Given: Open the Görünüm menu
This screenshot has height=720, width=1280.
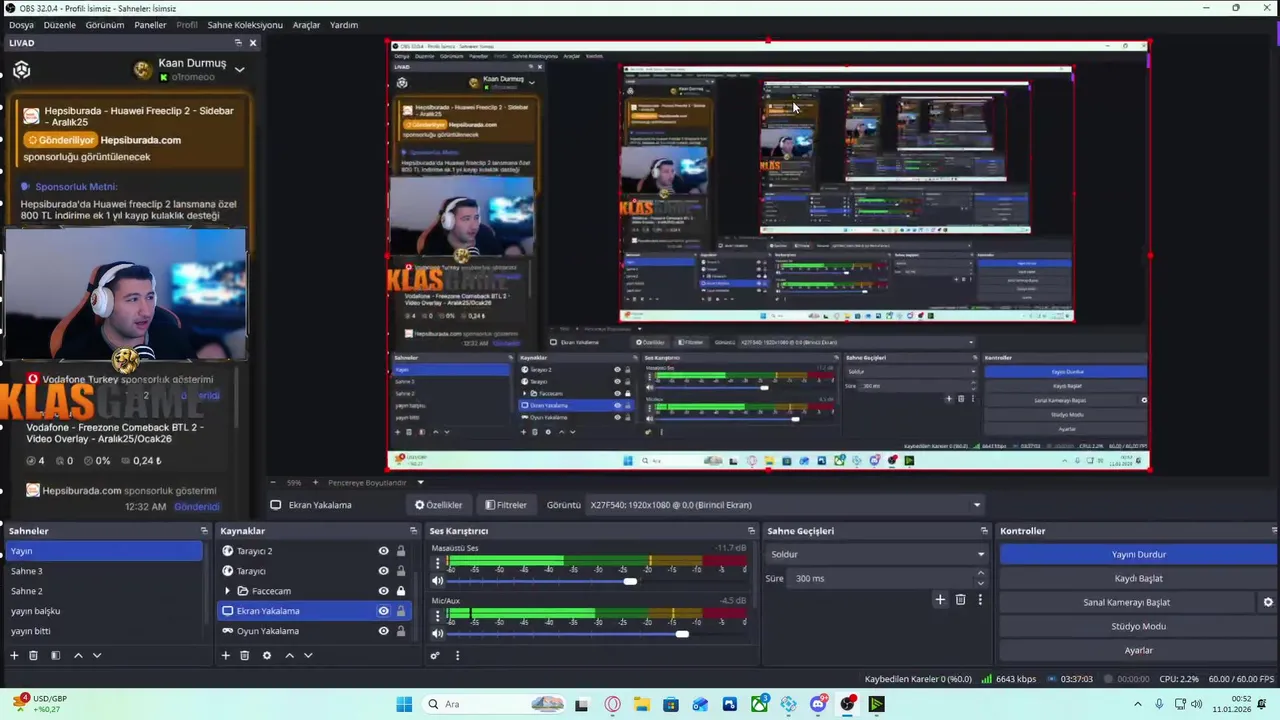Looking at the screenshot, I should (105, 25).
